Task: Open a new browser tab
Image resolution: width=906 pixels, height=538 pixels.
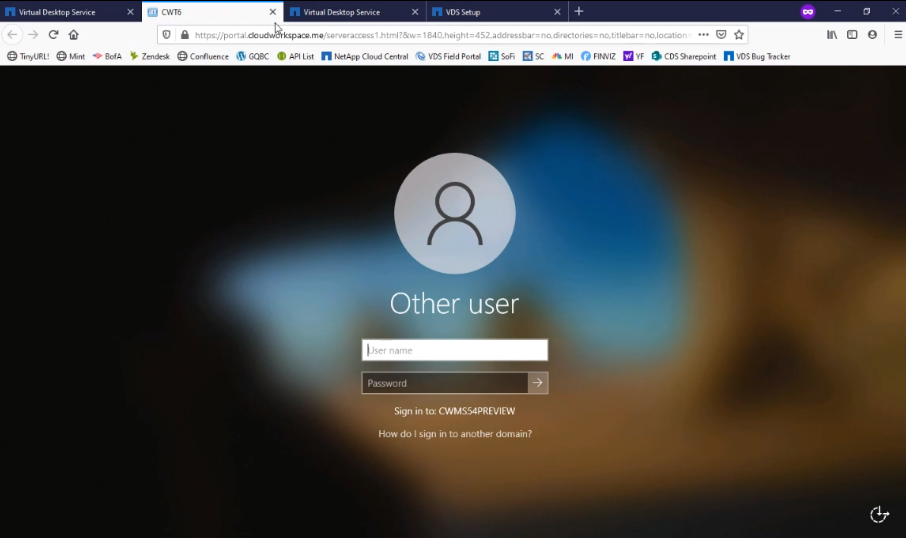Action: click(579, 12)
